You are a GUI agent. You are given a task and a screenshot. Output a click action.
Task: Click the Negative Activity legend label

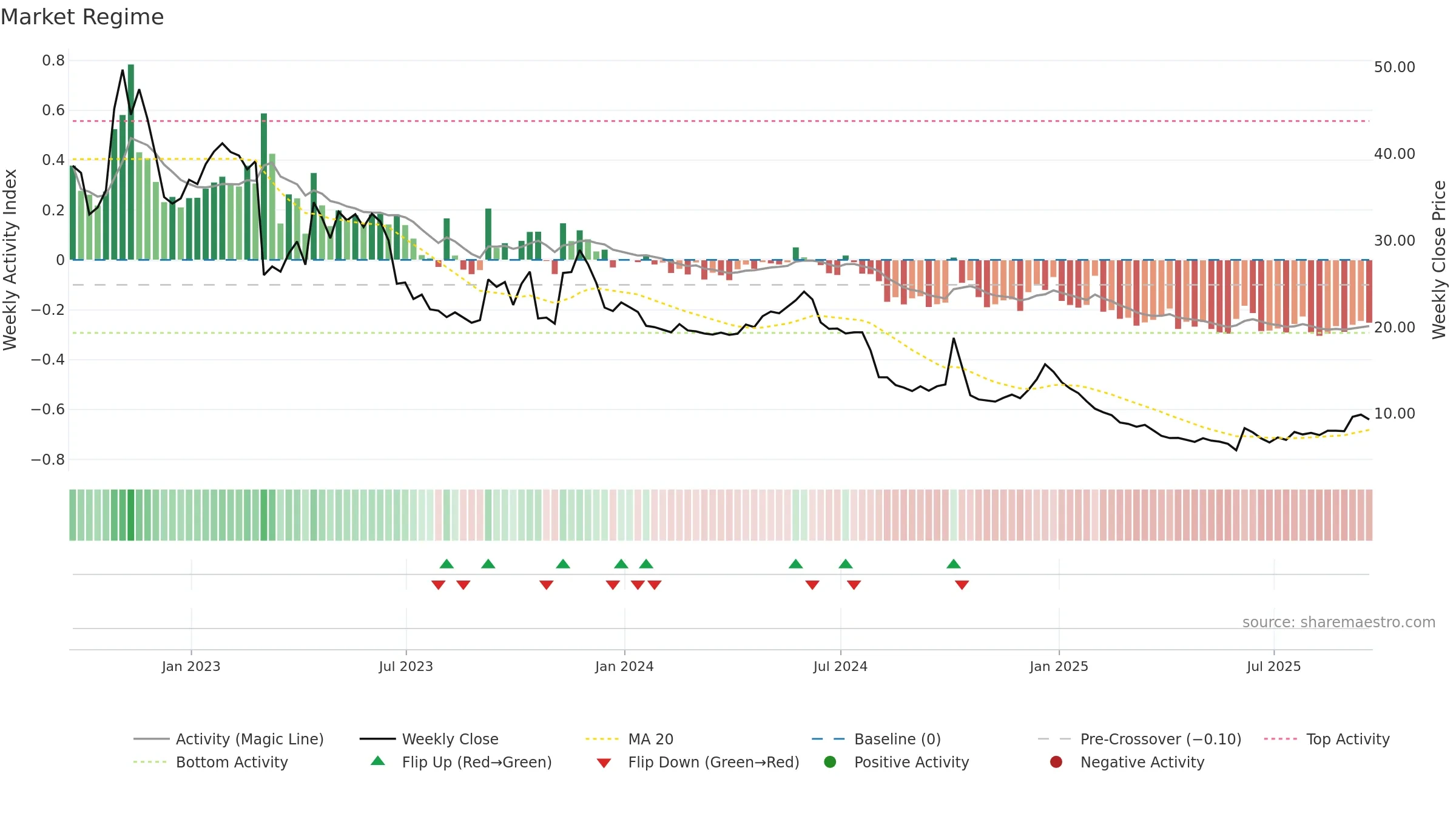coord(1142,762)
